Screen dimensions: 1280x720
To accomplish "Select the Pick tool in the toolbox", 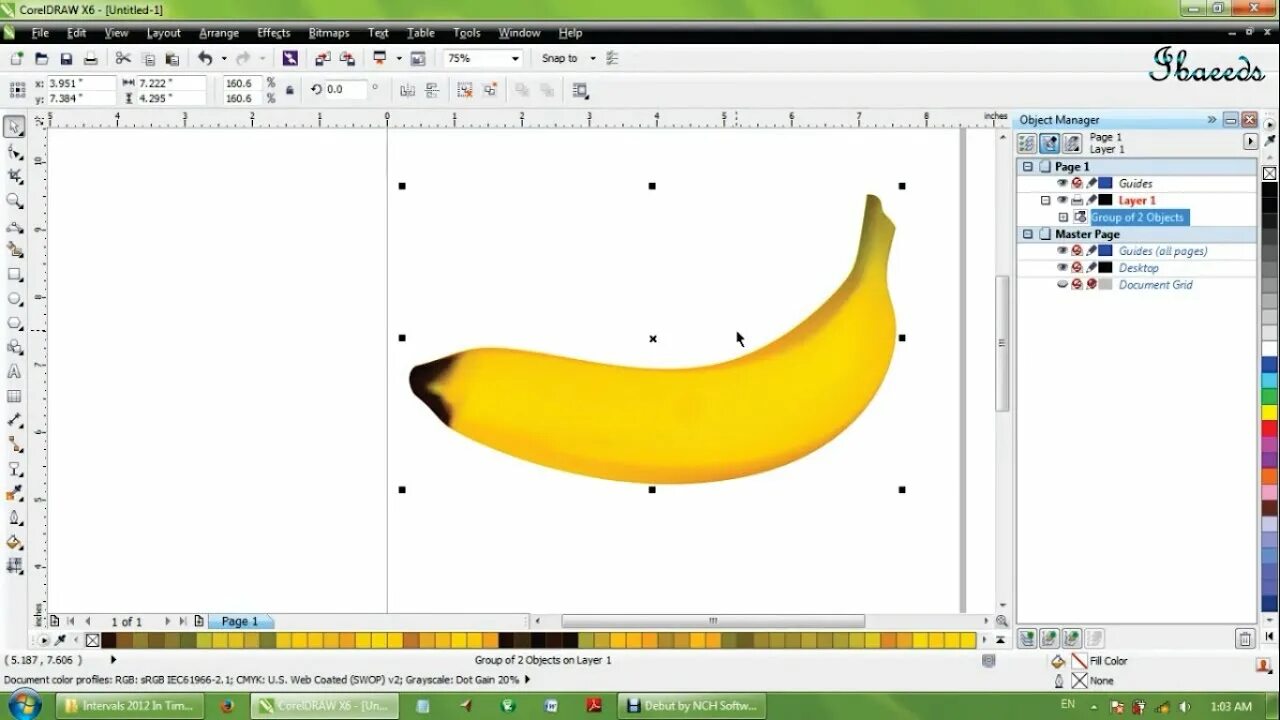I will (14, 127).
